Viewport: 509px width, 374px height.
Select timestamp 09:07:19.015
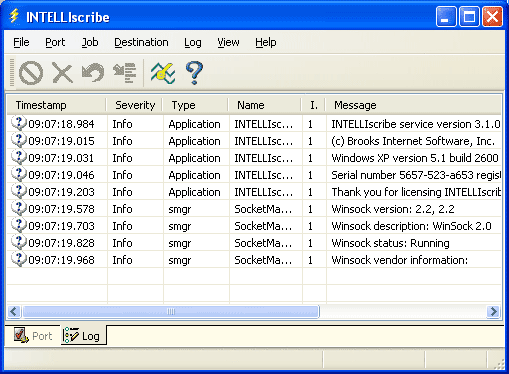click(61, 141)
